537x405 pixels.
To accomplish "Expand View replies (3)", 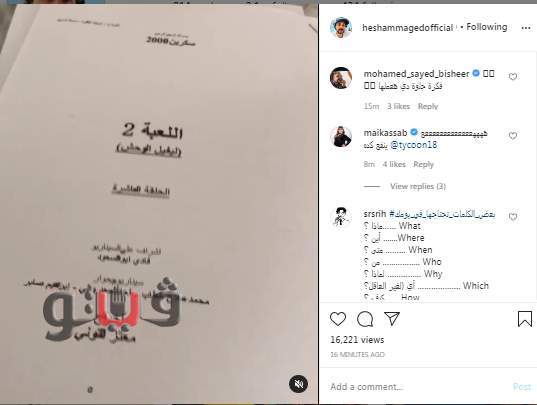I will coord(418,186).
